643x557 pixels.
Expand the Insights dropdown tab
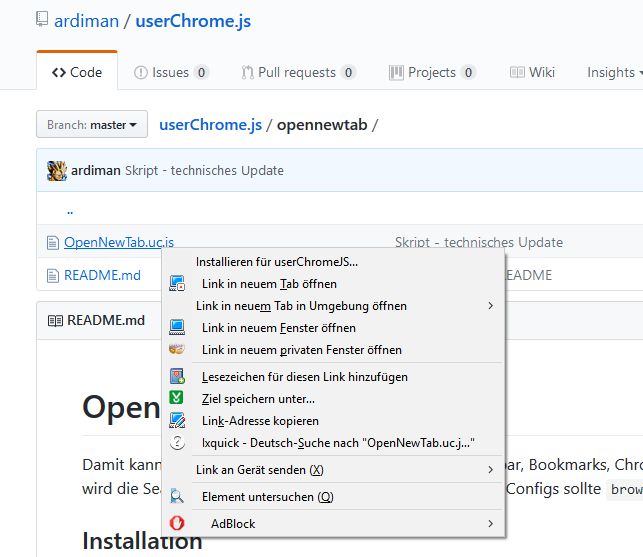pyautogui.click(x=614, y=73)
